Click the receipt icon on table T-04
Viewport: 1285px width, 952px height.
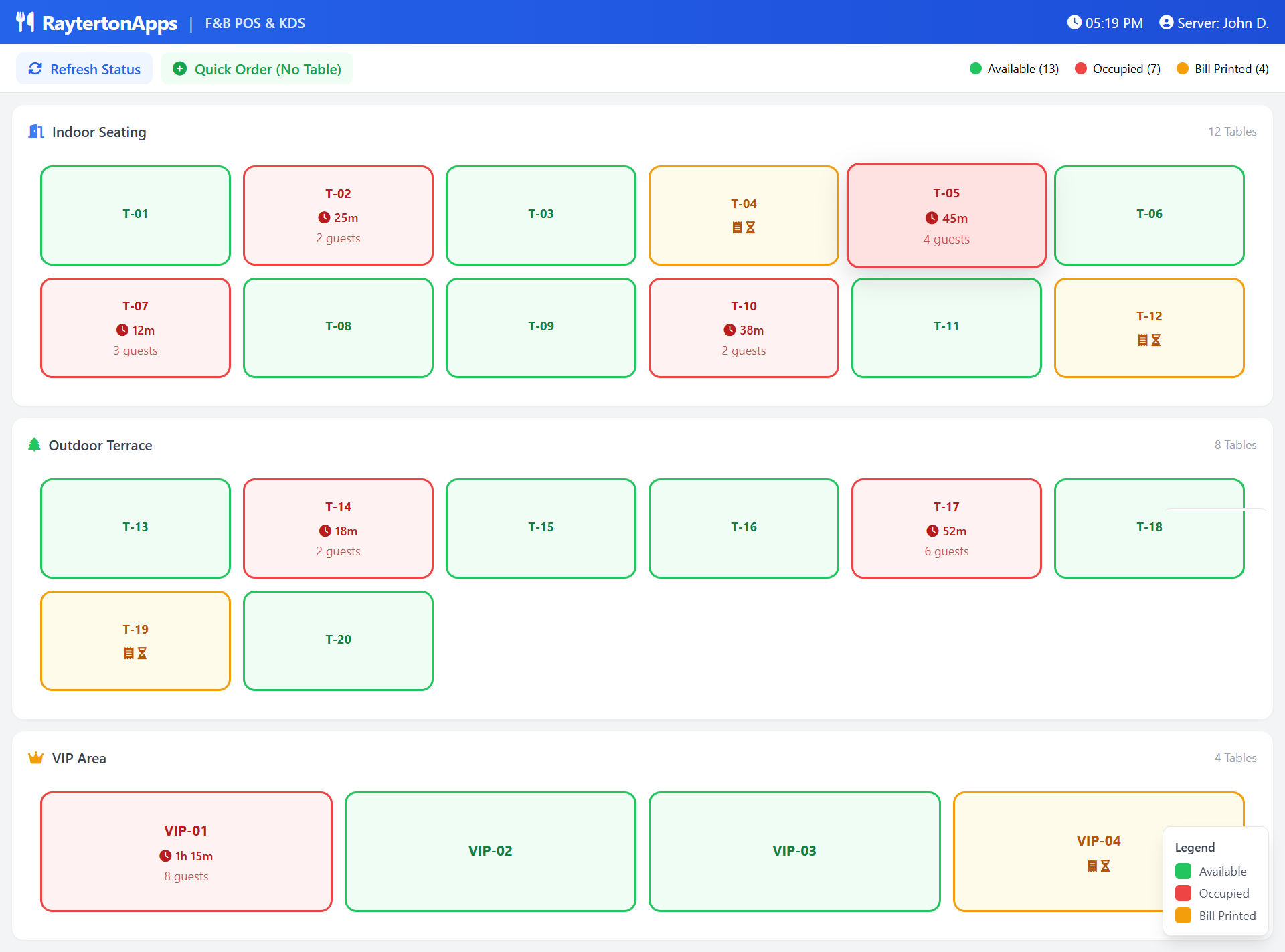[737, 228]
